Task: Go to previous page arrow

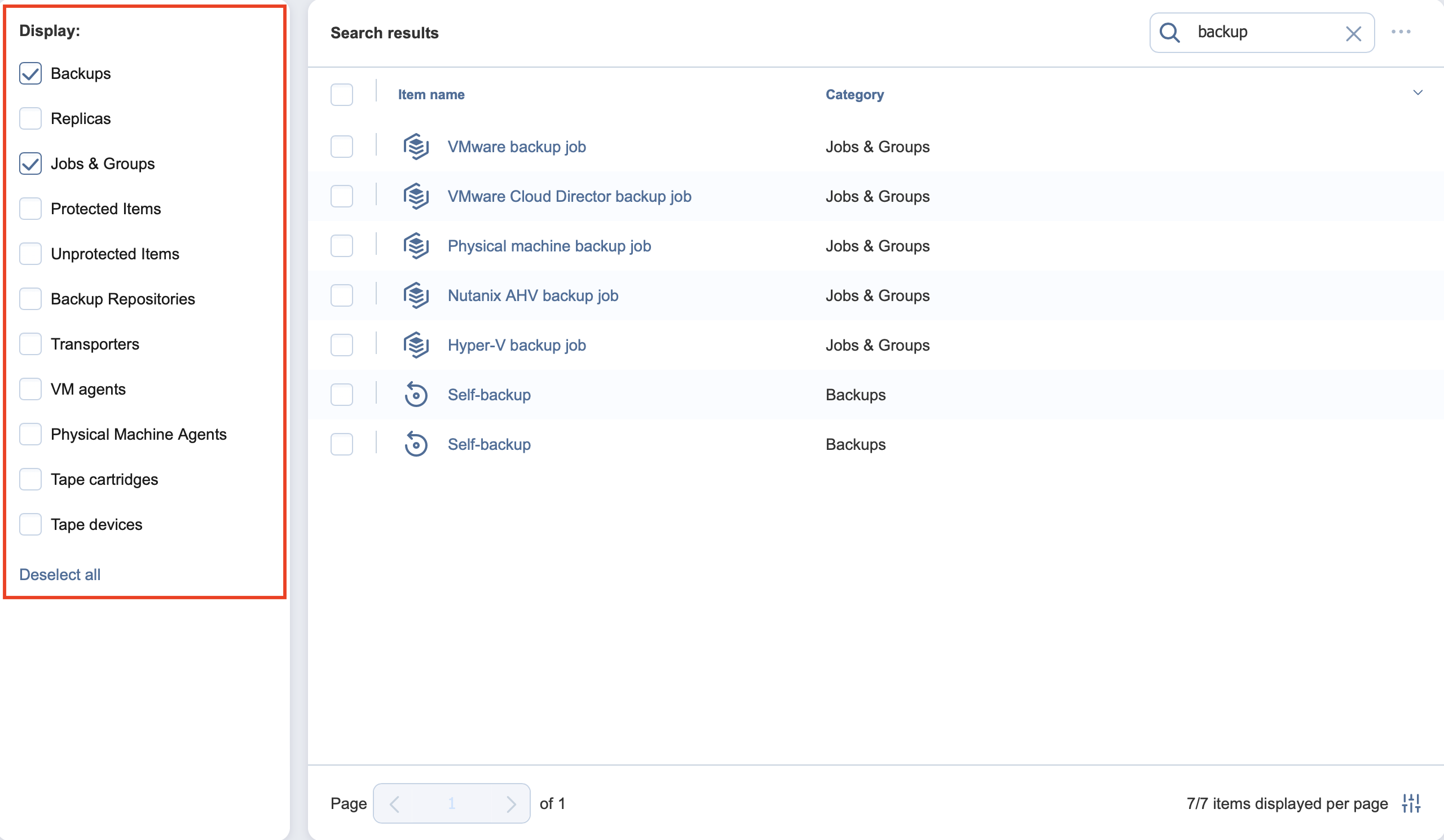Action: point(394,804)
